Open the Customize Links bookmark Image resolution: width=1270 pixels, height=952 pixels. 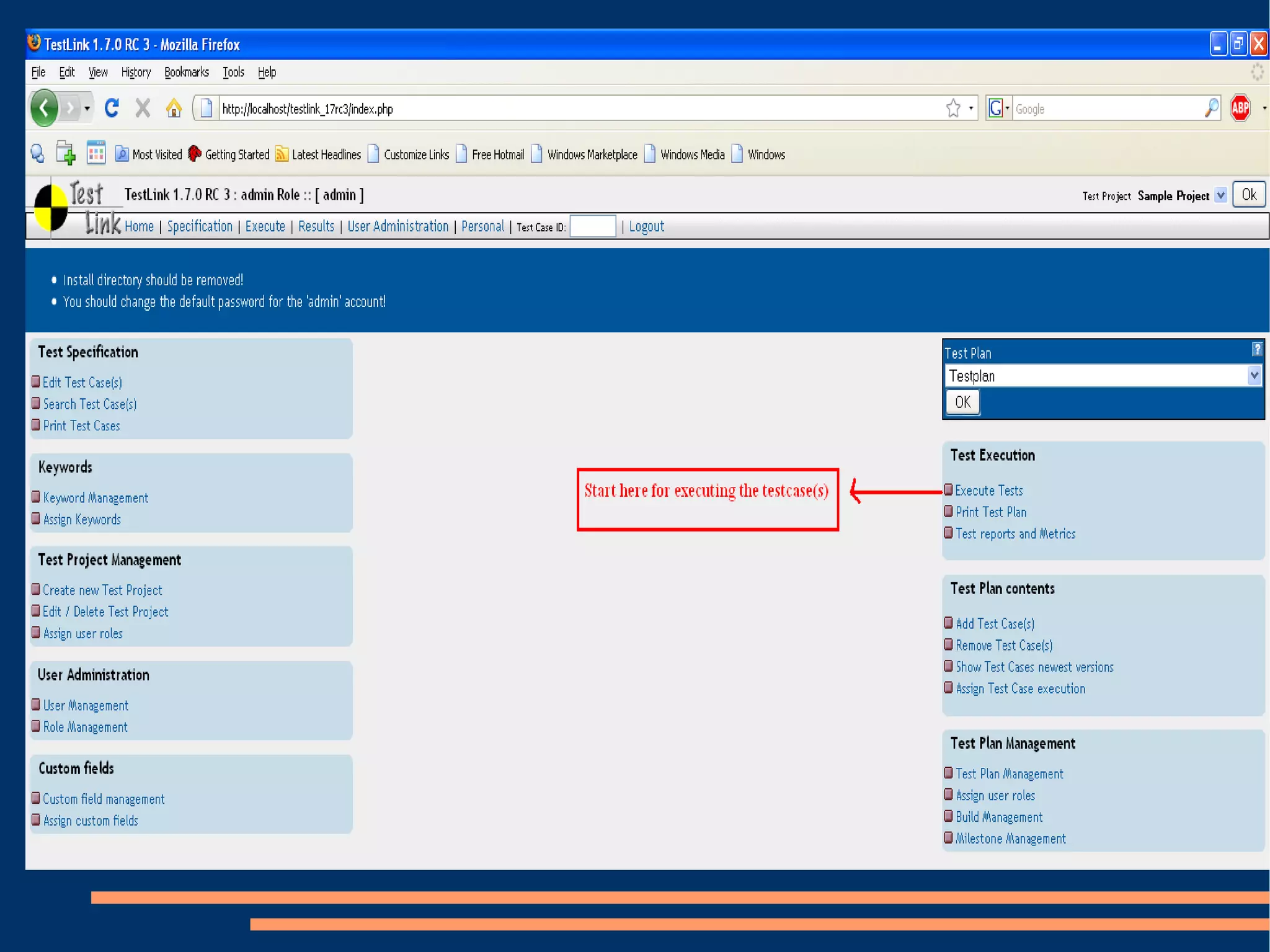pos(408,154)
